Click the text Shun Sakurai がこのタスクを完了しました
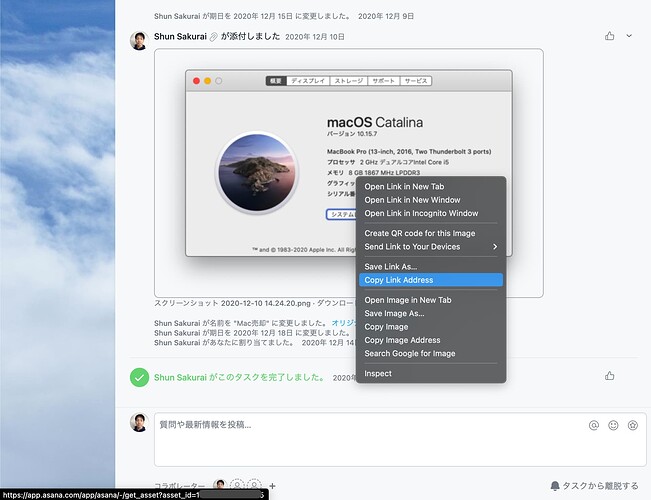Viewport: 651px width, 500px height. point(240,377)
